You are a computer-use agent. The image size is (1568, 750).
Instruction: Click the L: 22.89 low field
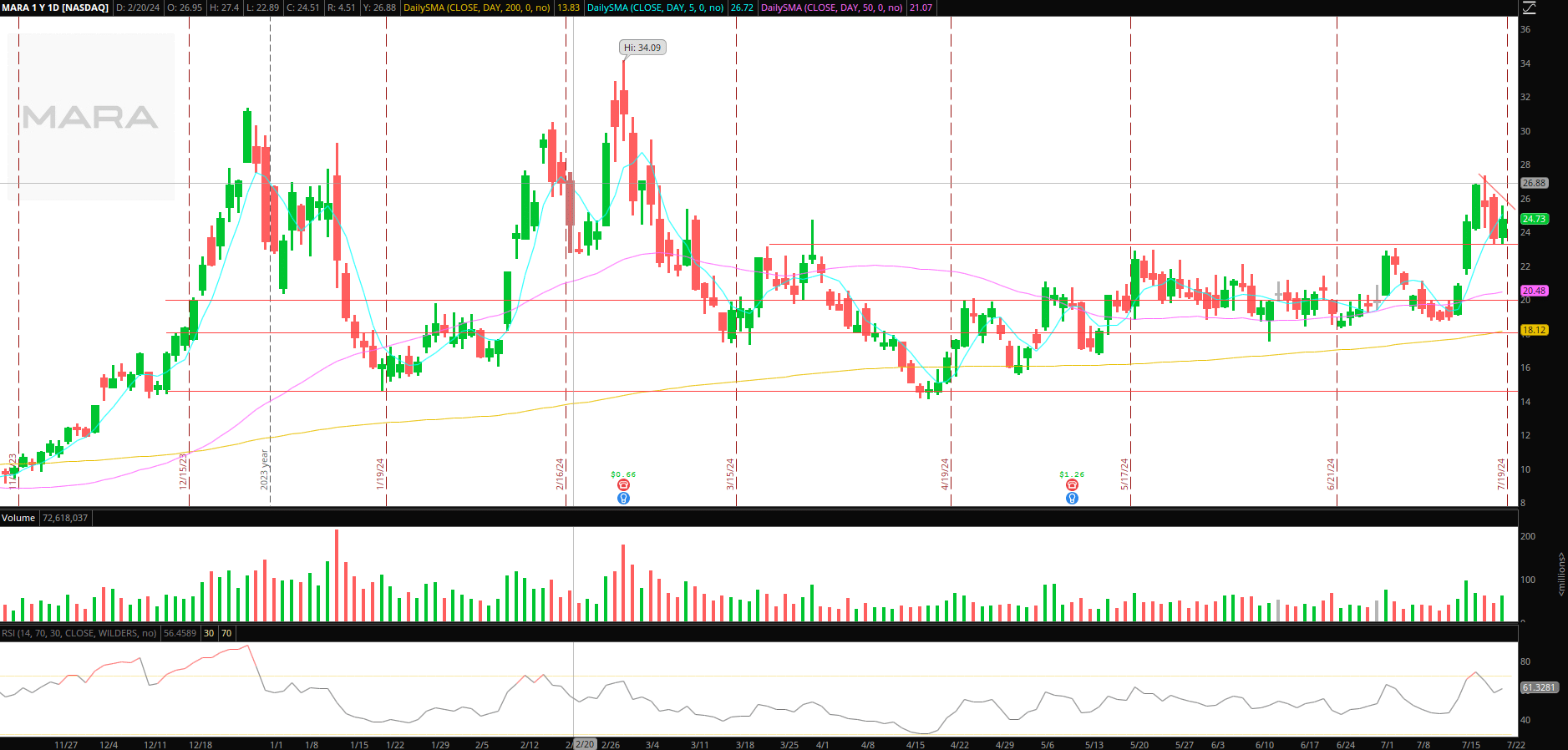click(262, 8)
